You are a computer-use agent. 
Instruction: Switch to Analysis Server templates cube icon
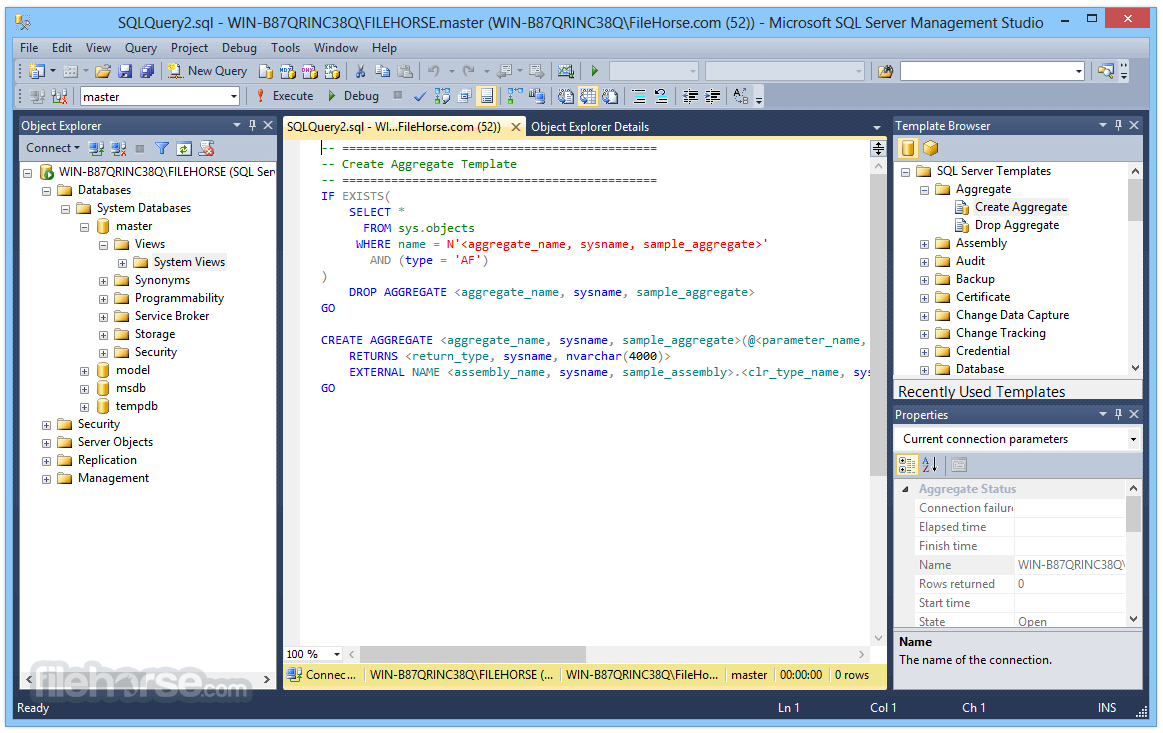tap(930, 148)
